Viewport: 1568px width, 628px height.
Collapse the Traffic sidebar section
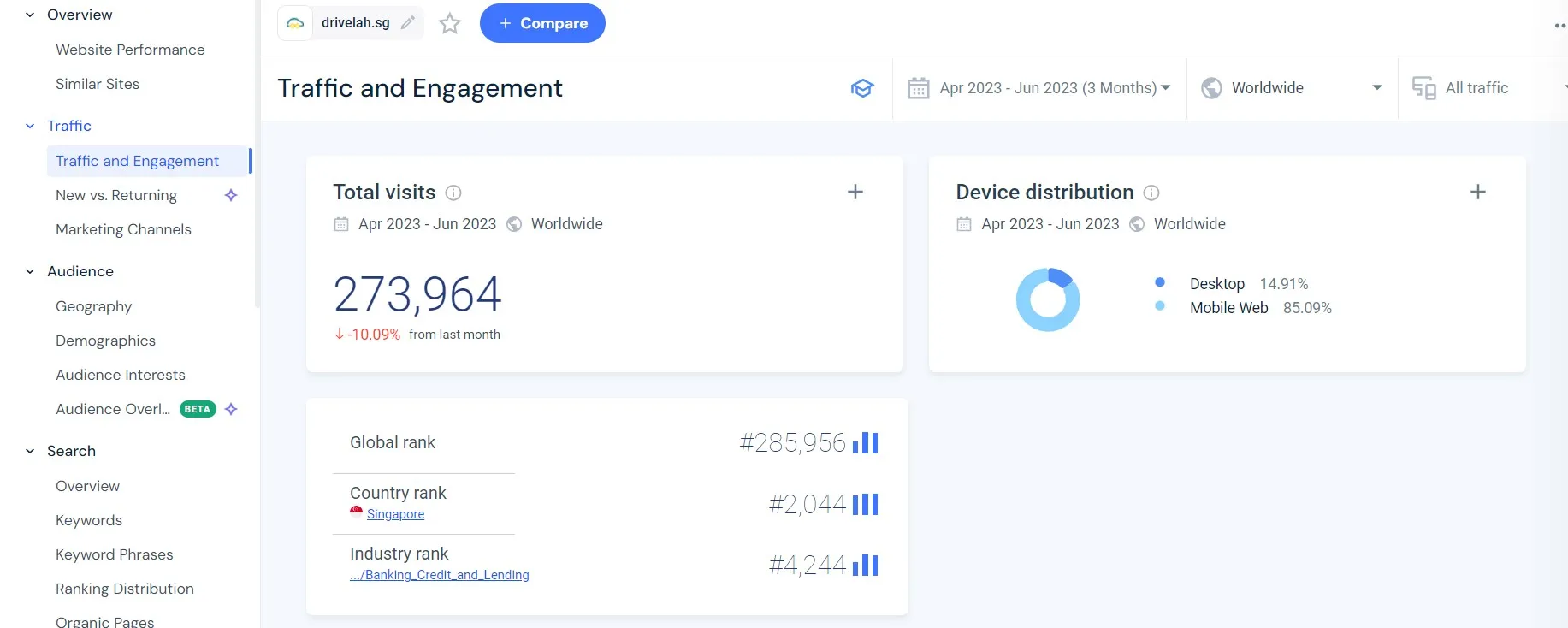coord(30,126)
